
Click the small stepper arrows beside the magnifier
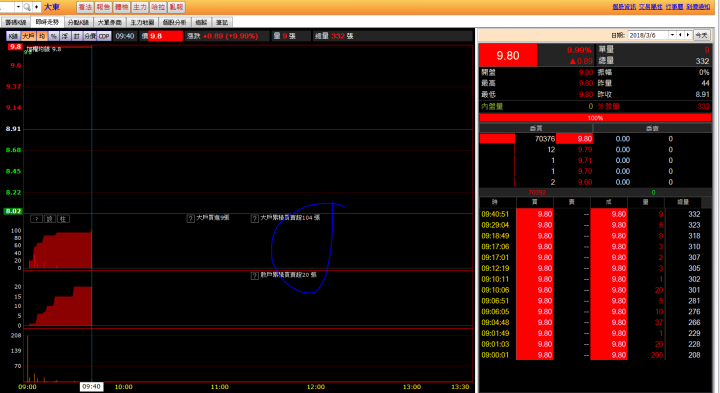pyautogui.click(x=36, y=7)
